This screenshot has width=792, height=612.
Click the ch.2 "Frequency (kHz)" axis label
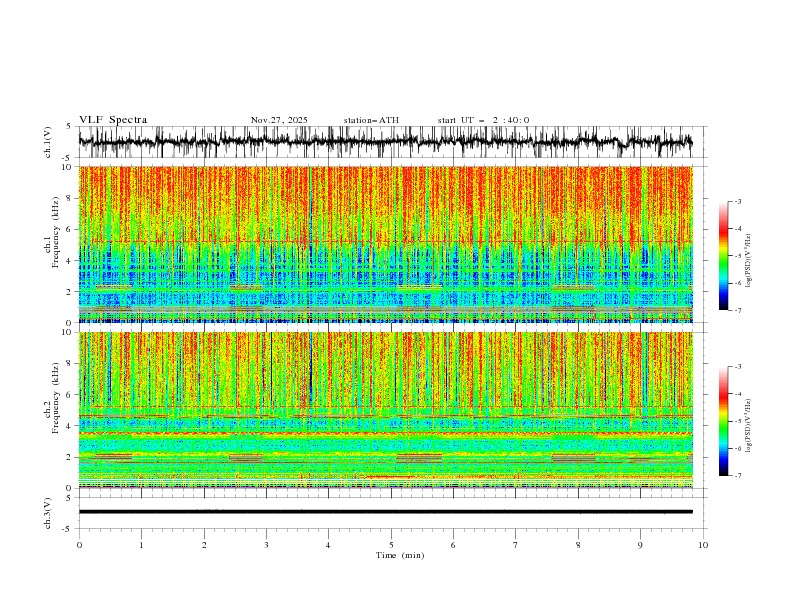pos(56,398)
